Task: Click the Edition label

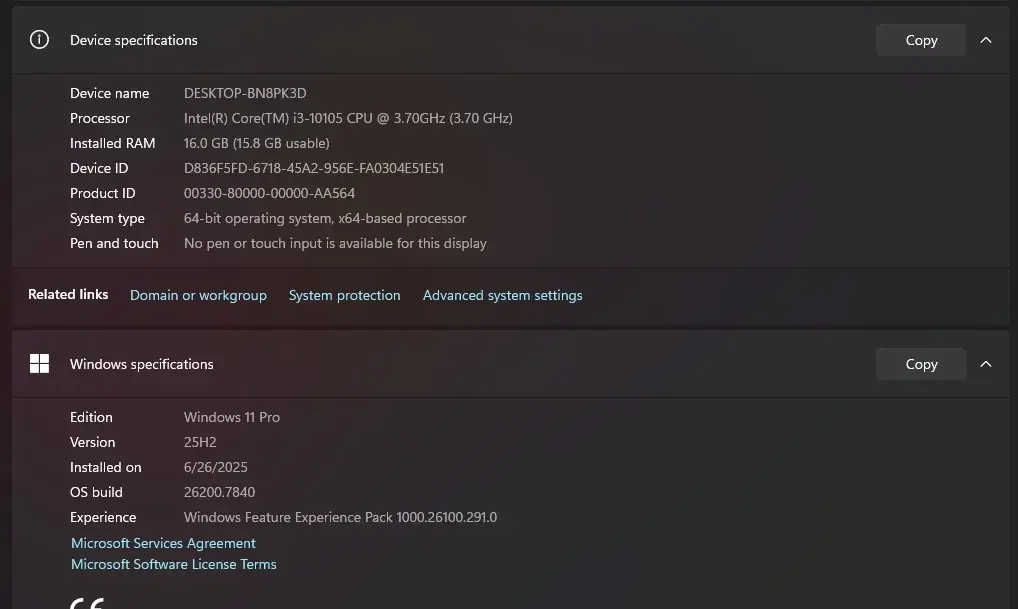Action: point(91,417)
